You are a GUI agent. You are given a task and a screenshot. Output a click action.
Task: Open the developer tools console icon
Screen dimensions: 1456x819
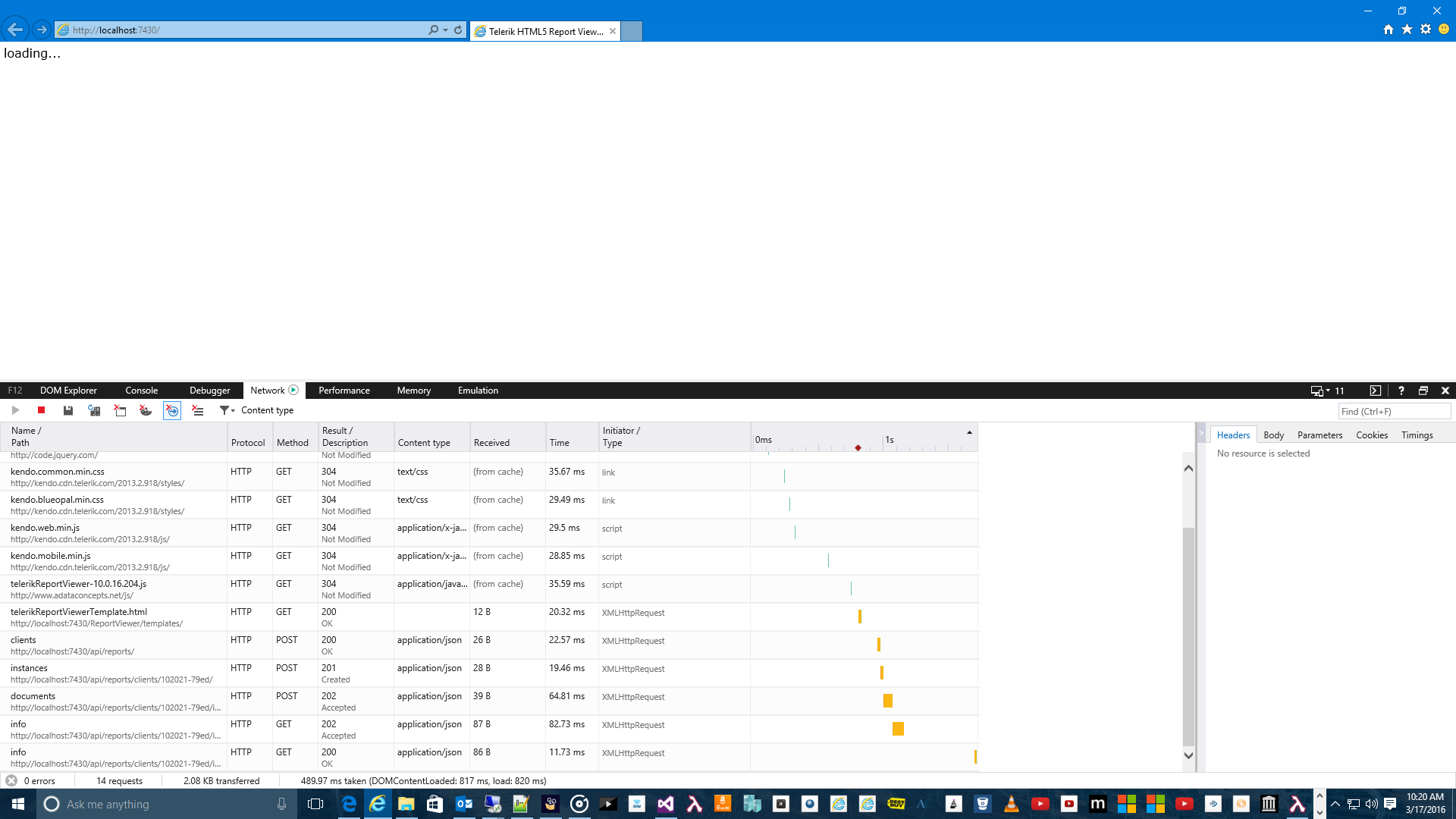pos(1376,391)
